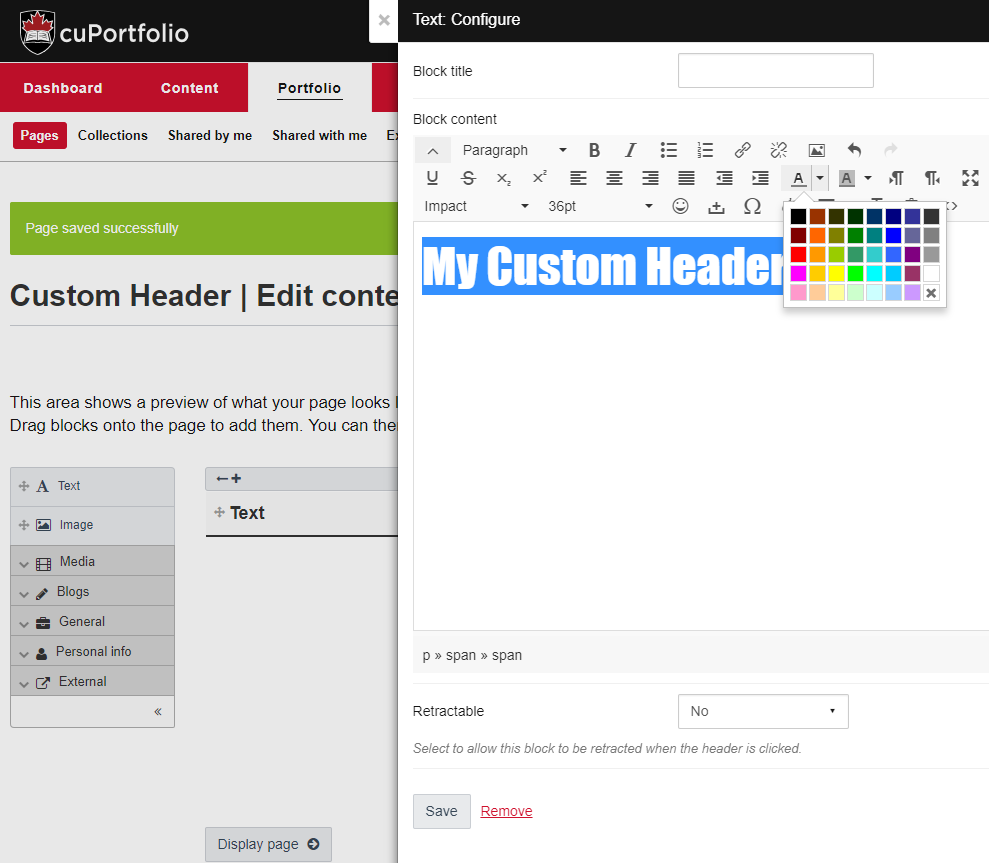989x863 pixels.
Task: Open the special character Omega tool
Action: (752, 206)
